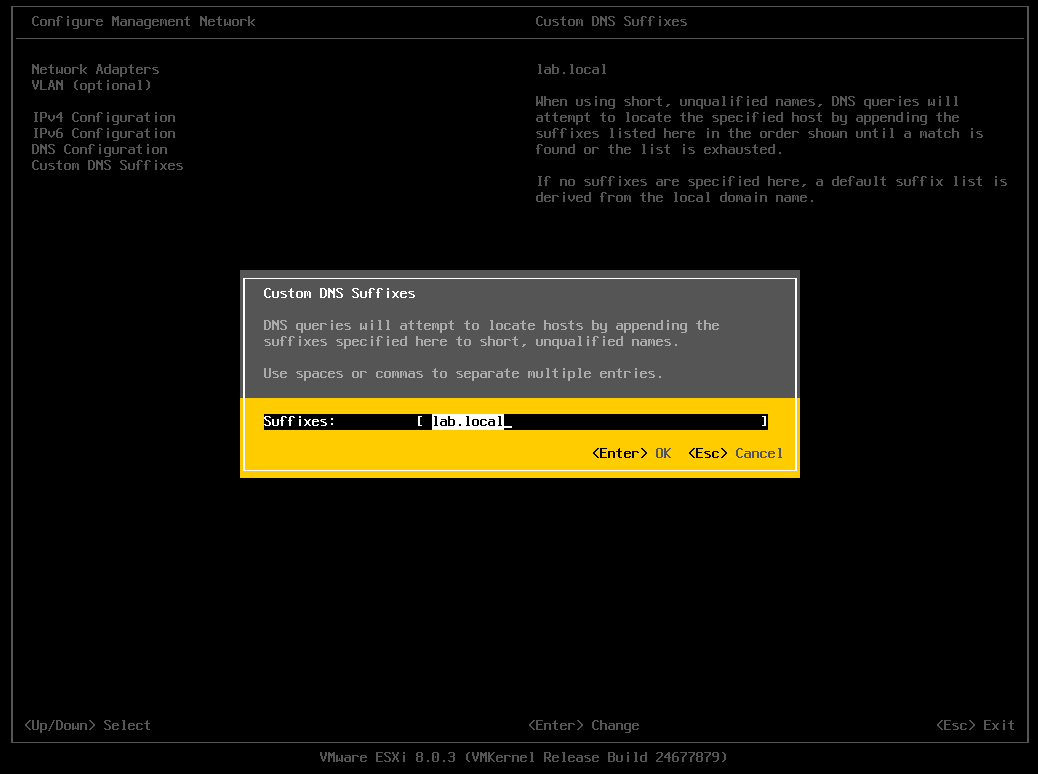Click the <Up/Down> Select hint

pos(86,725)
